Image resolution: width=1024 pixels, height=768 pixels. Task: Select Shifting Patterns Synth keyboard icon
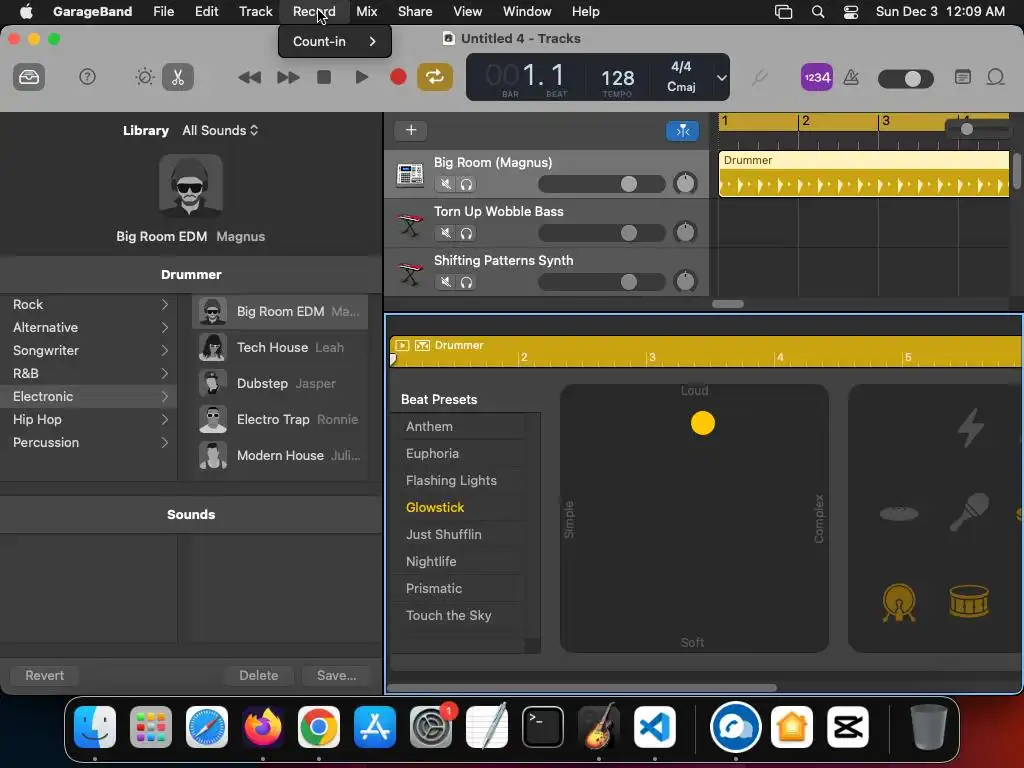(x=410, y=274)
